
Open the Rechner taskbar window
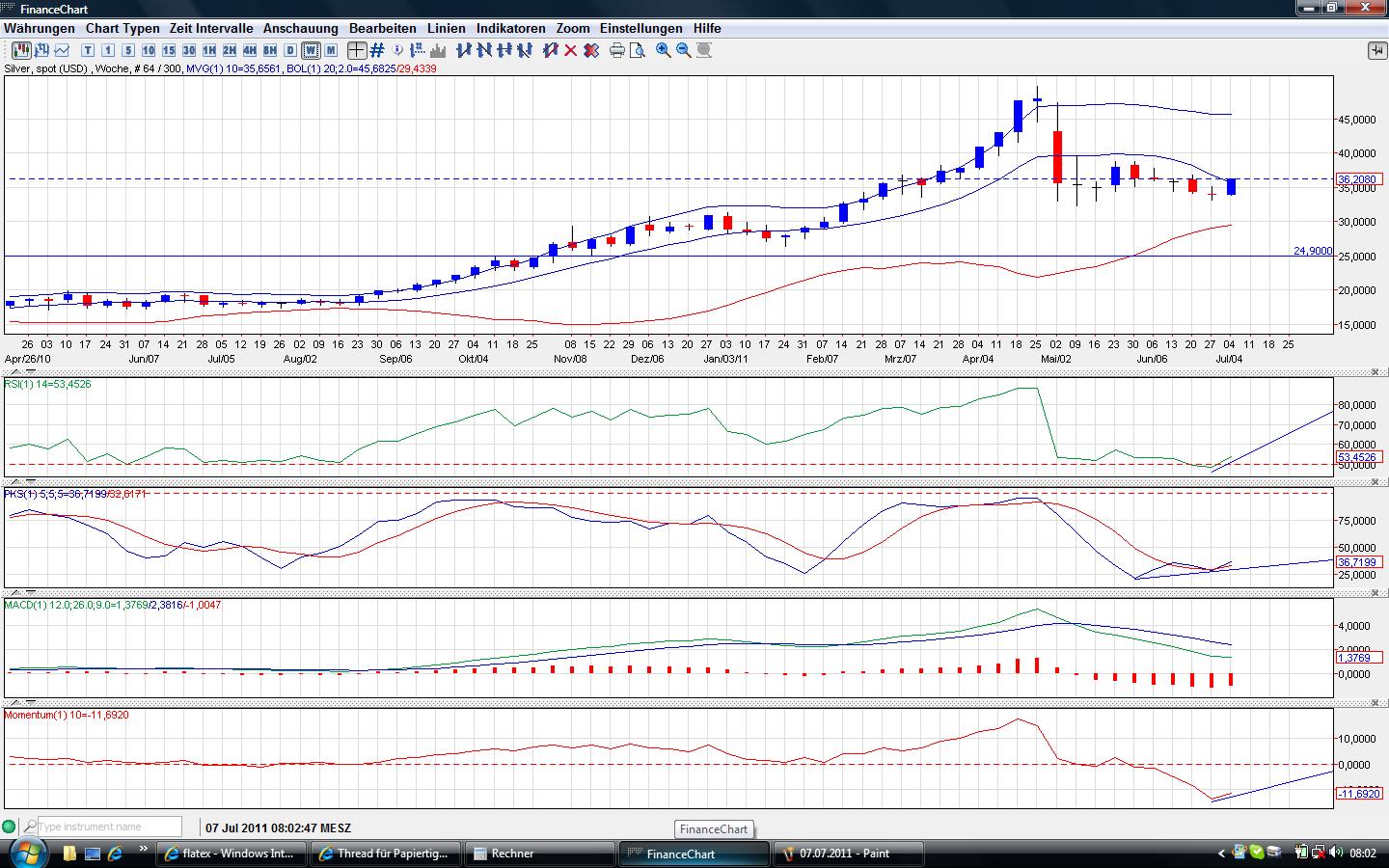(539, 854)
